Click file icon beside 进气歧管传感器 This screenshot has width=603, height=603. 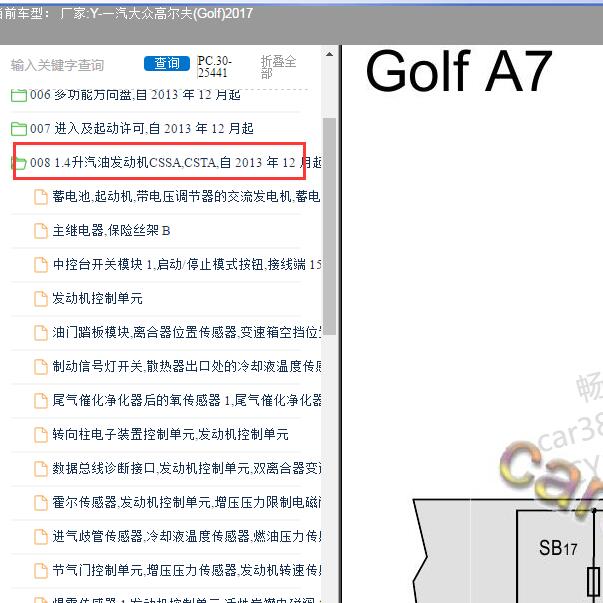point(41,536)
